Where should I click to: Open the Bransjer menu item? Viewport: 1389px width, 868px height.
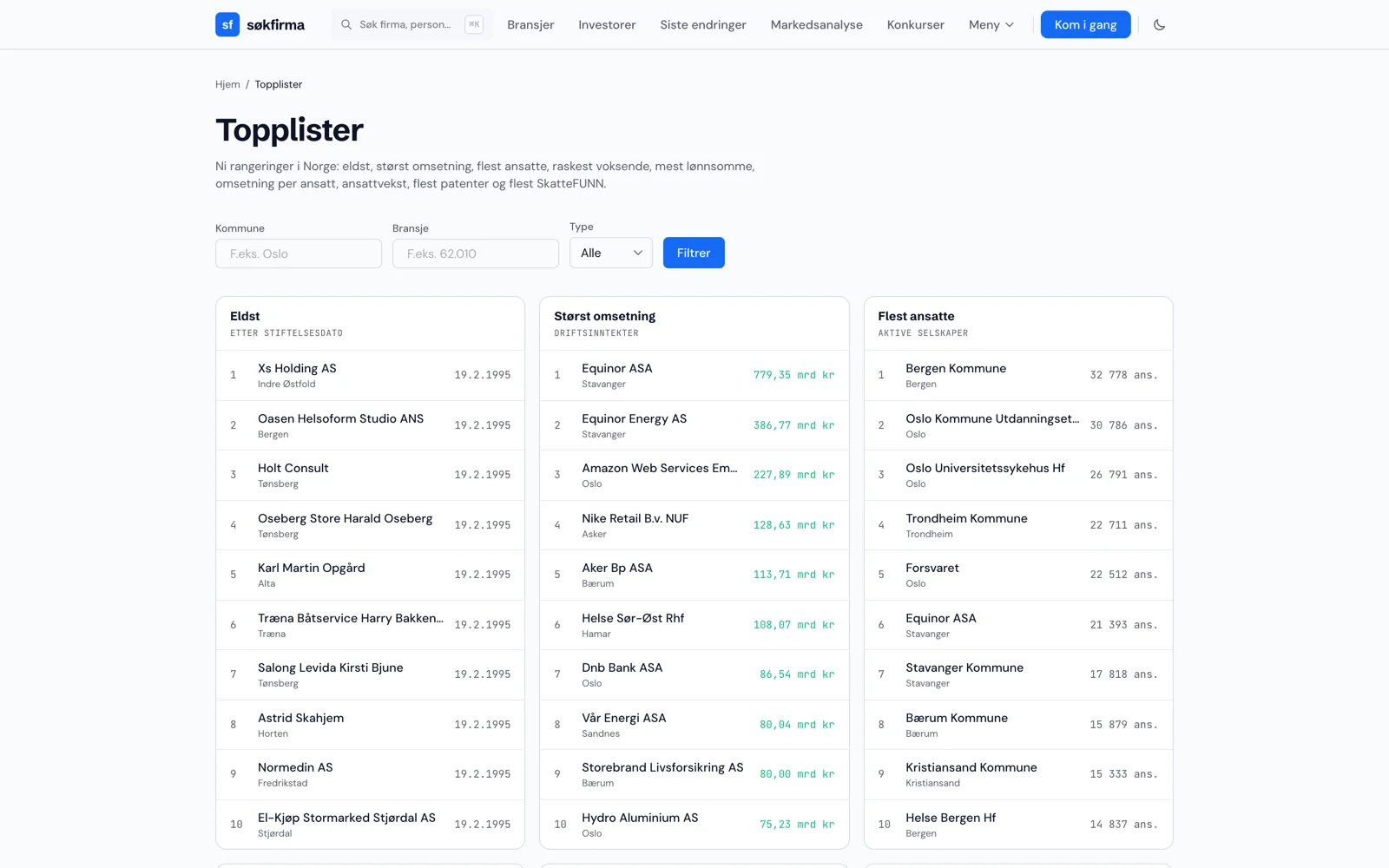click(530, 24)
